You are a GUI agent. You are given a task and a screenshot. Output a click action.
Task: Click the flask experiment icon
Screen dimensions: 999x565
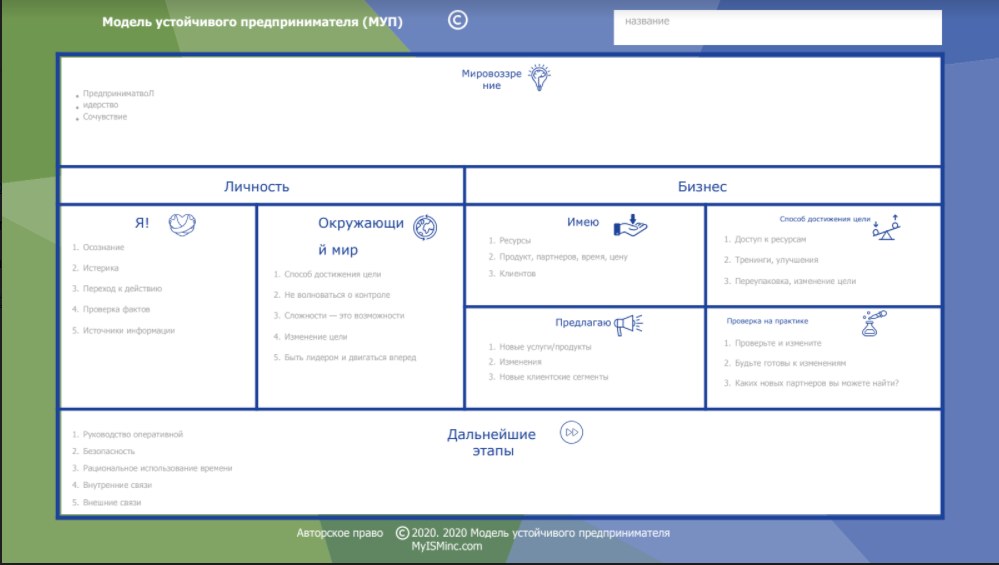tap(873, 324)
